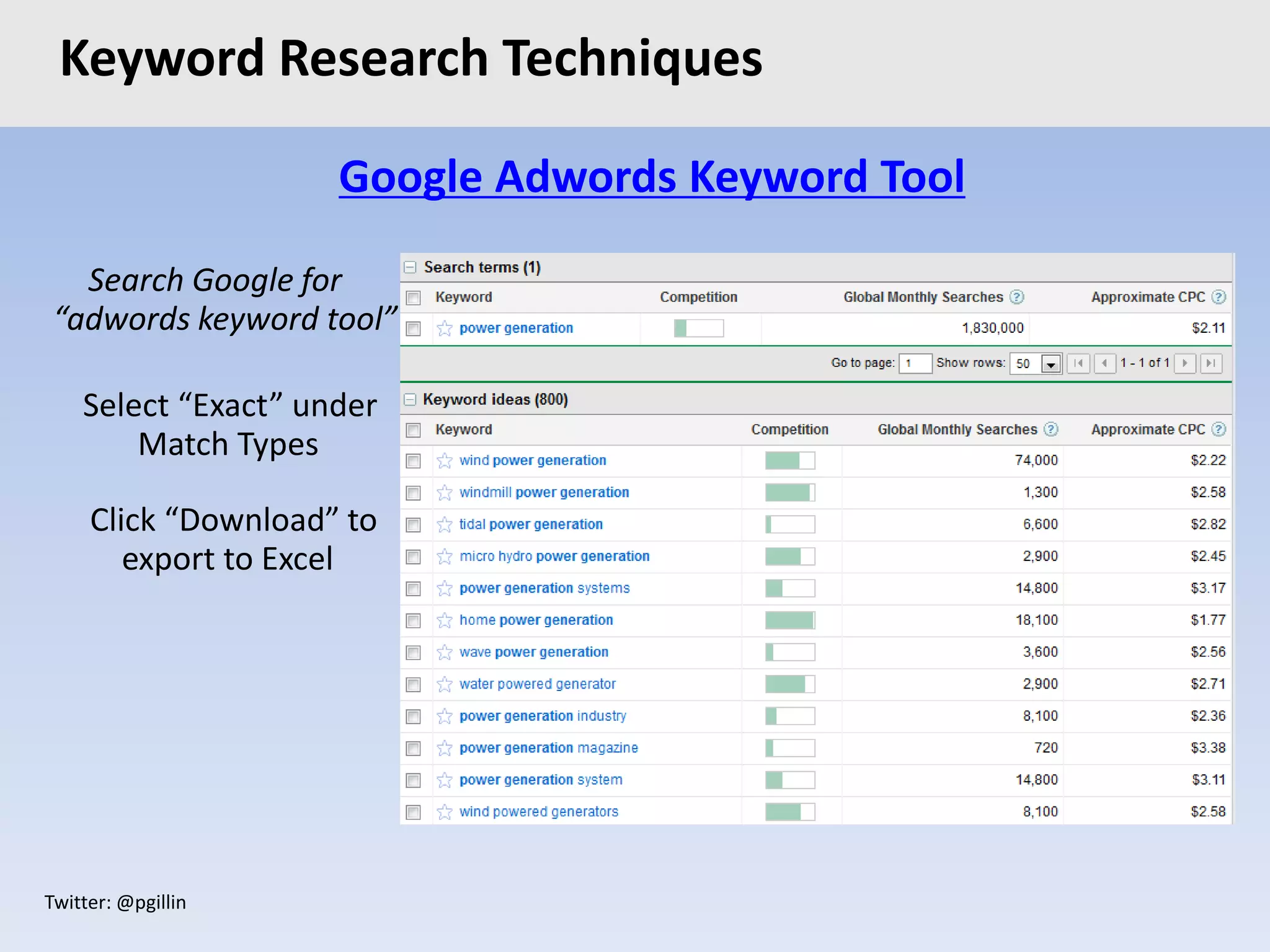1270x952 pixels.
Task: Check the 'wind power generation' row
Action: click(x=413, y=461)
